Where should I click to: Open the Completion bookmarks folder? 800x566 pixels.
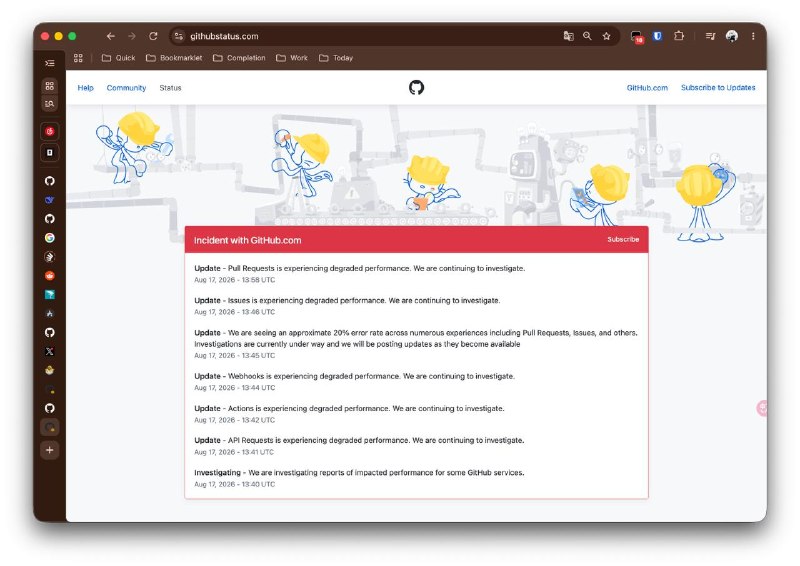[x=239, y=58]
